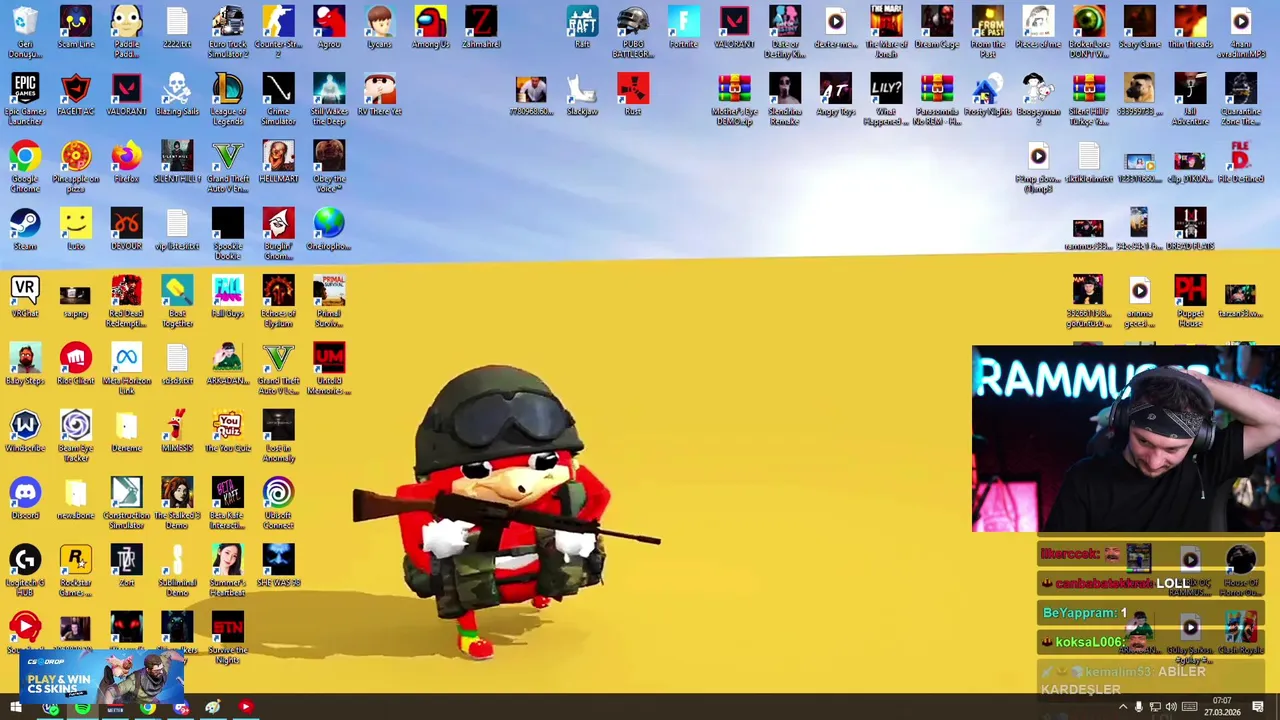
Task: Open Echoes of Elysium shortcut
Action: click(278, 301)
